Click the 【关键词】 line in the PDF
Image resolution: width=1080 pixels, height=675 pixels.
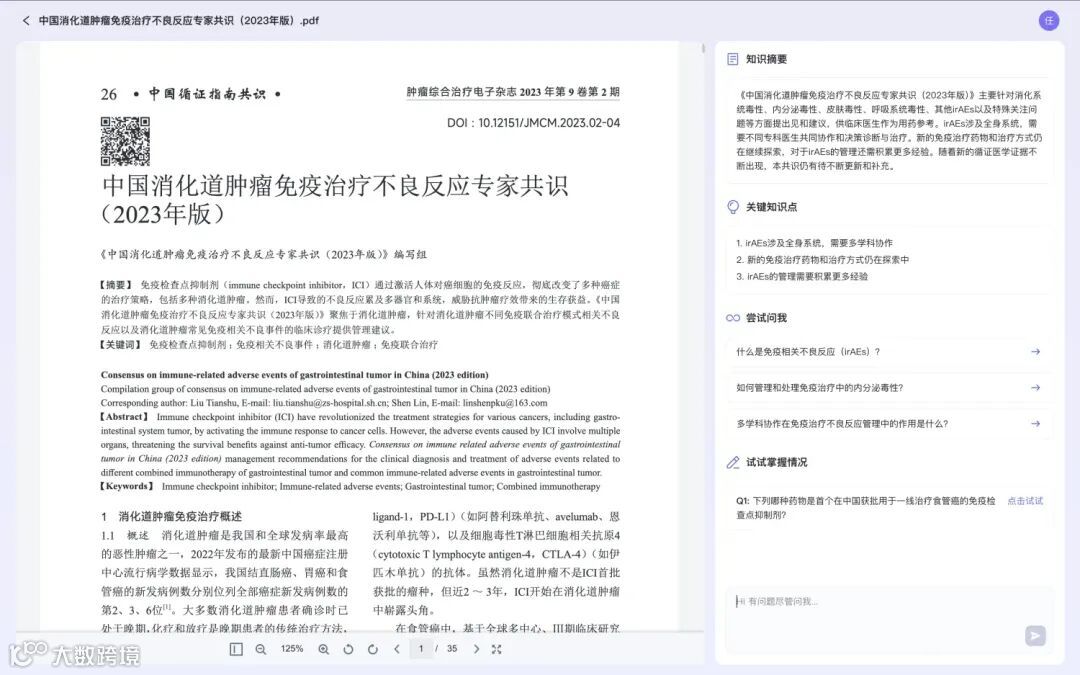click(x=269, y=344)
